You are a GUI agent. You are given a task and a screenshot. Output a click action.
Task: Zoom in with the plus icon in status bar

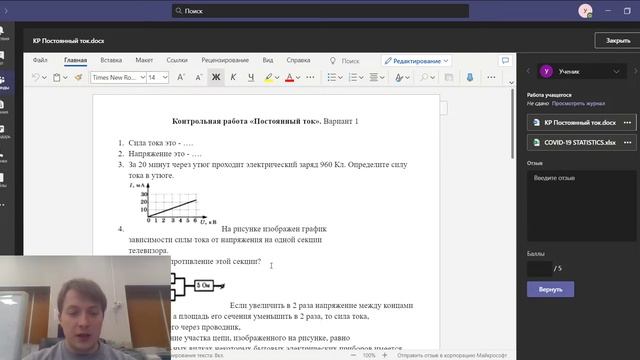pos(384,356)
